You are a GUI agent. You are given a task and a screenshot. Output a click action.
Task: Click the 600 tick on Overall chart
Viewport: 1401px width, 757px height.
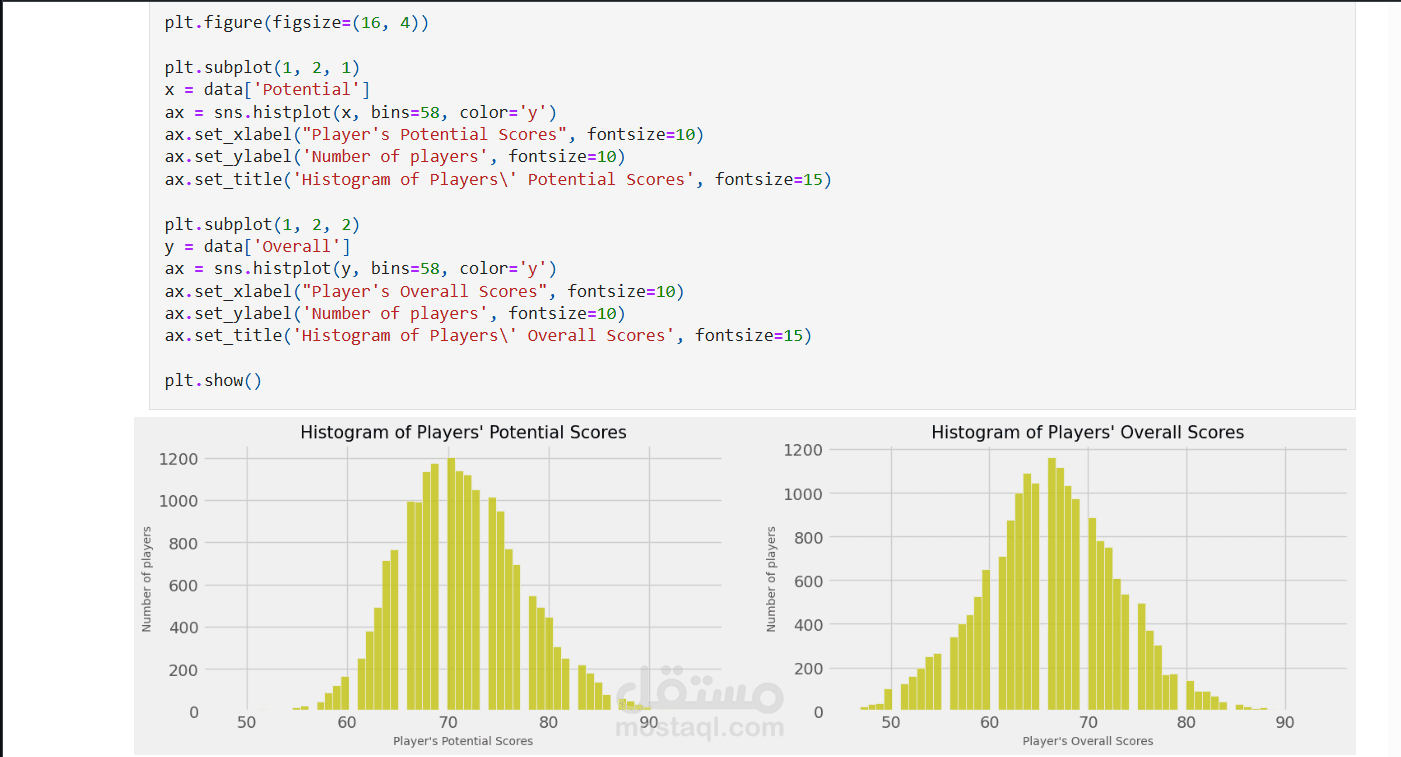[807, 581]
